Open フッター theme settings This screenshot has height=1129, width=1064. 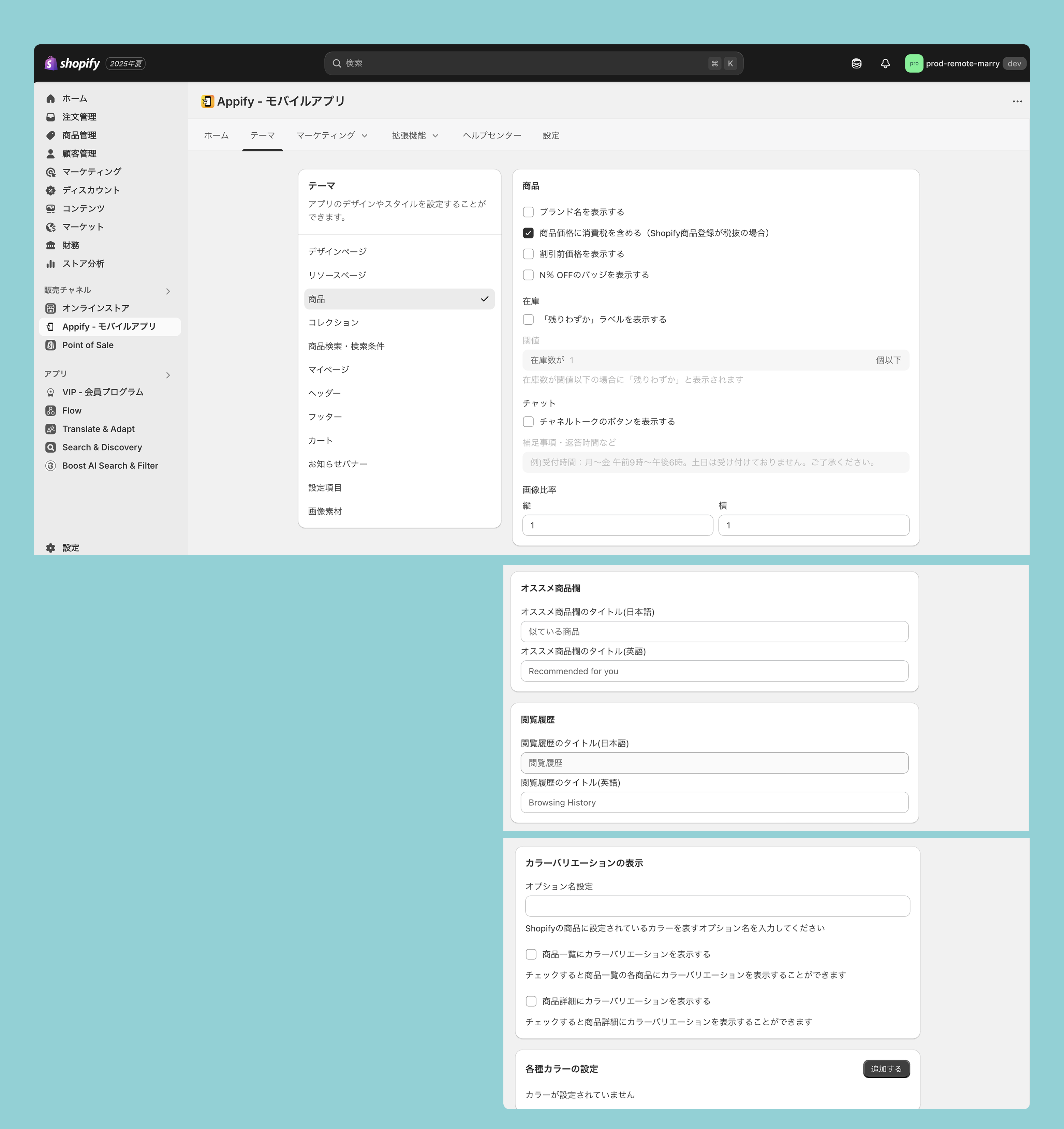click(x=400, y=417)
